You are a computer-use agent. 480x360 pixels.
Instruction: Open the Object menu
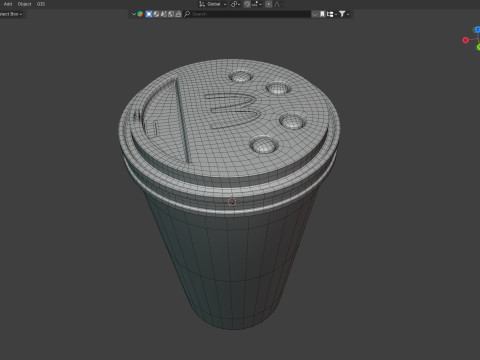pos(24,4)
